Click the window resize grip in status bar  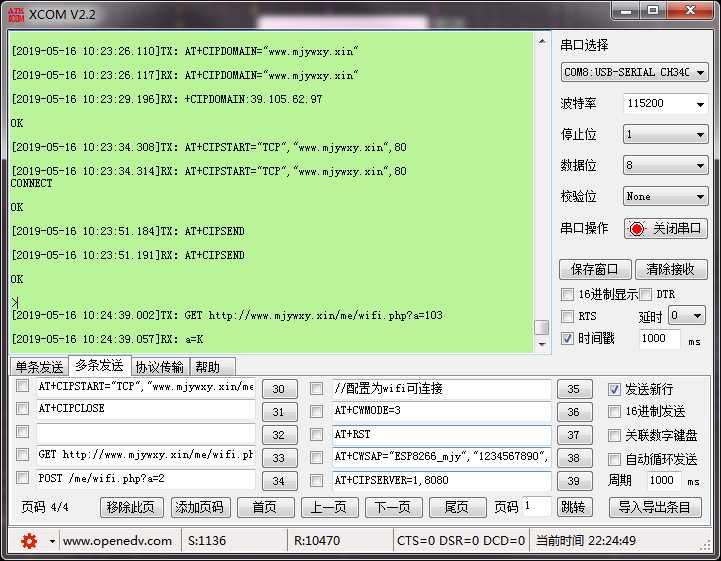(705, 546)
